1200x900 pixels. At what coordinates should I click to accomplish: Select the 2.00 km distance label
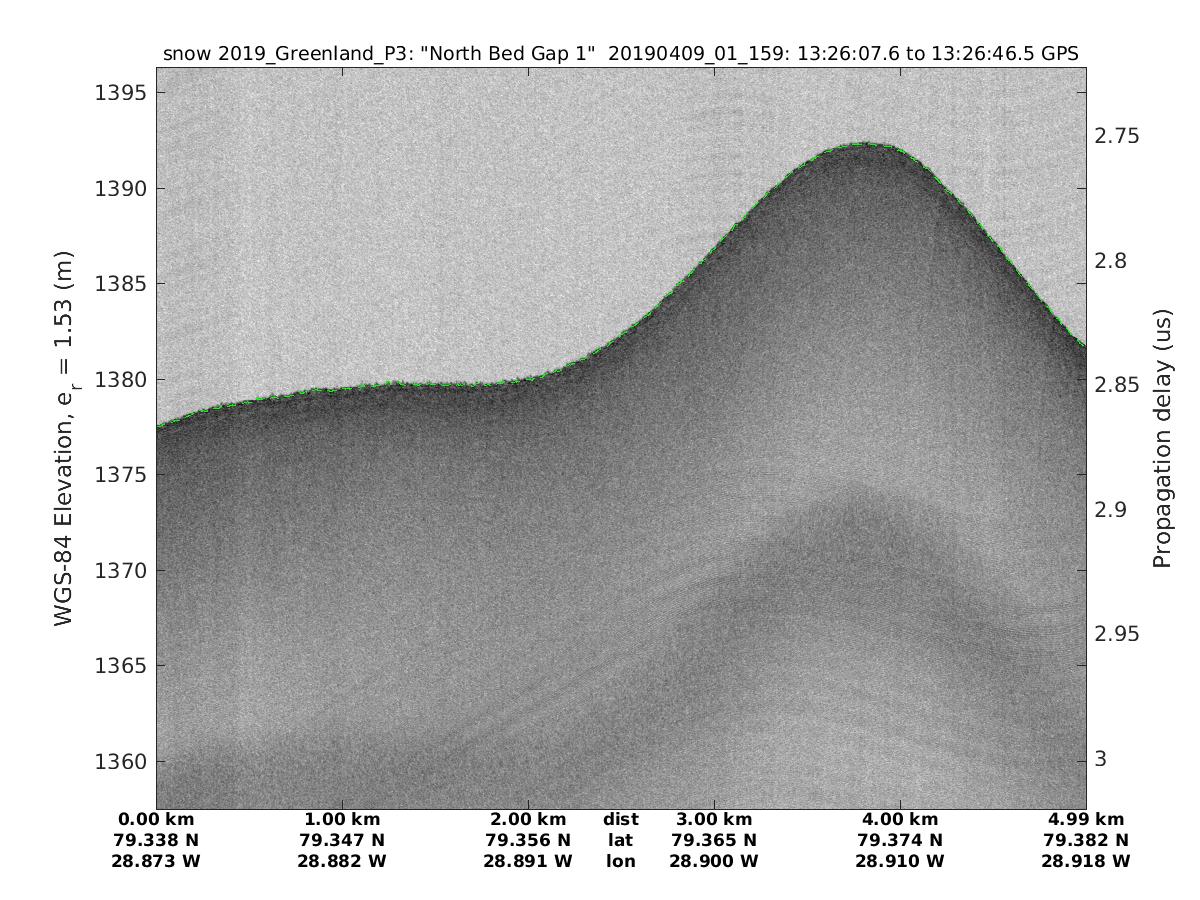528,820
